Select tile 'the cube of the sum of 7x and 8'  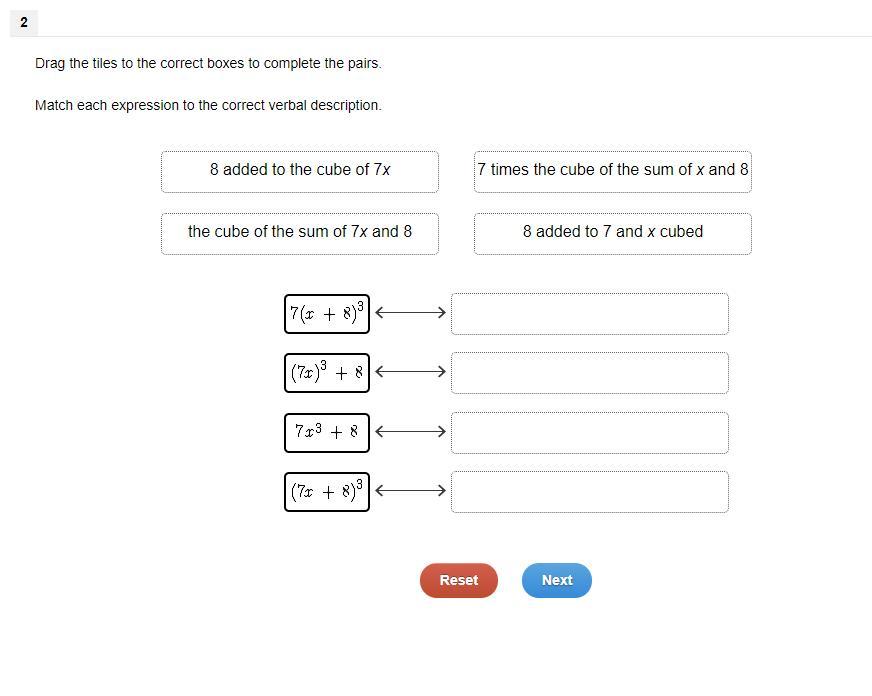[300, 234]
